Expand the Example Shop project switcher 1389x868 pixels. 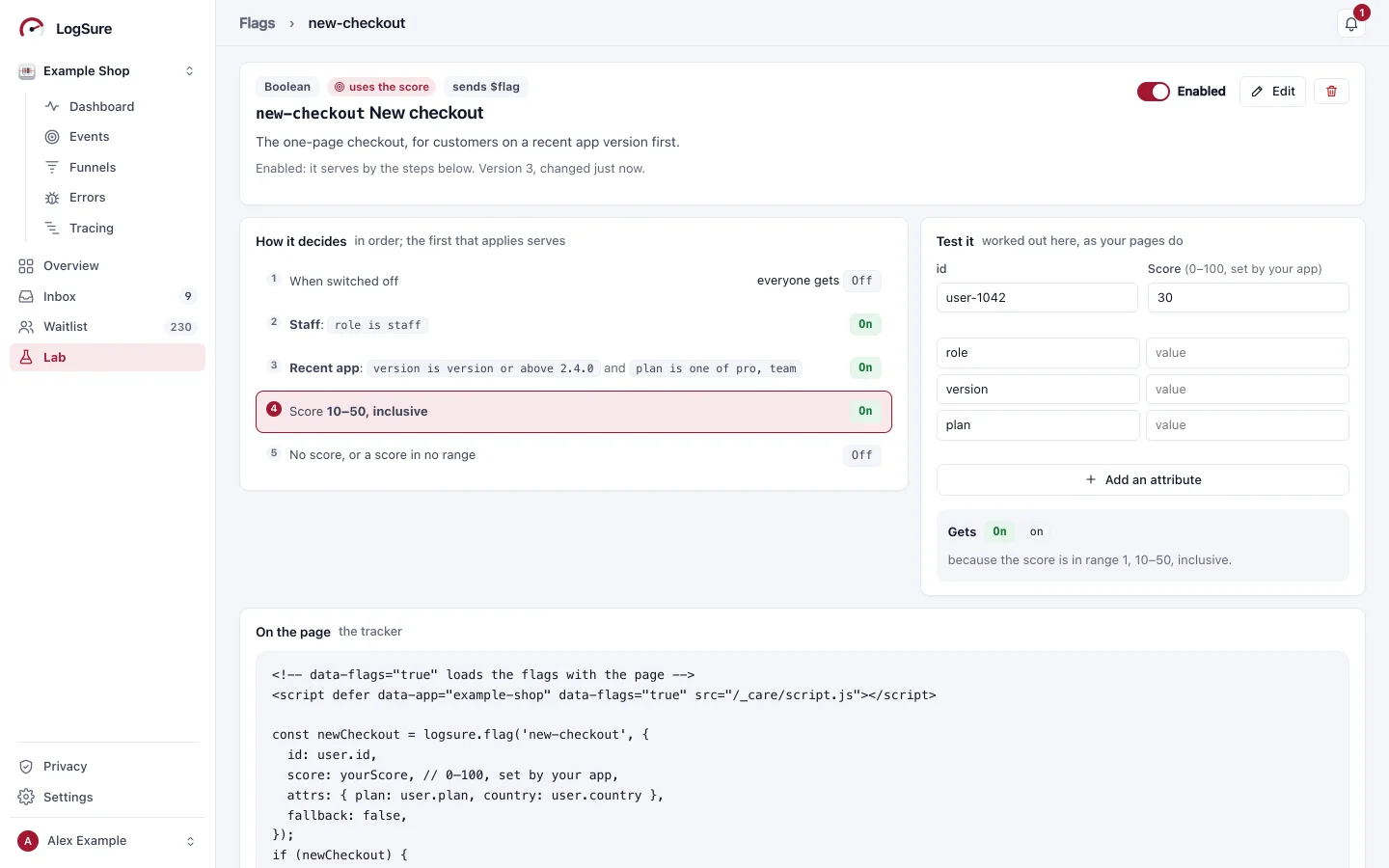(189, 71)
